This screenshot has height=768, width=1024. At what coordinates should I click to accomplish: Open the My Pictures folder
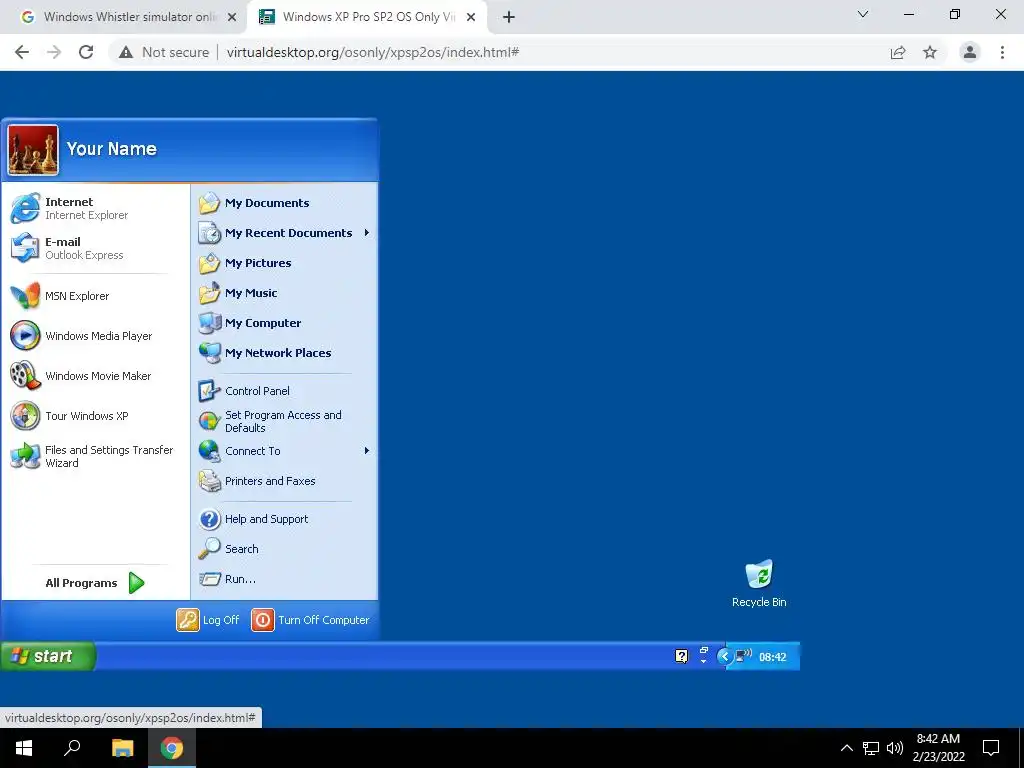point(245,263)
